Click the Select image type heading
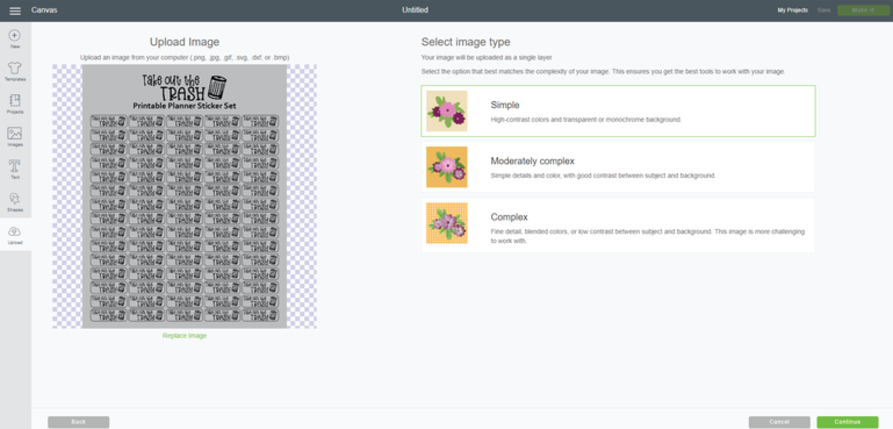 (x=466, y=42)
